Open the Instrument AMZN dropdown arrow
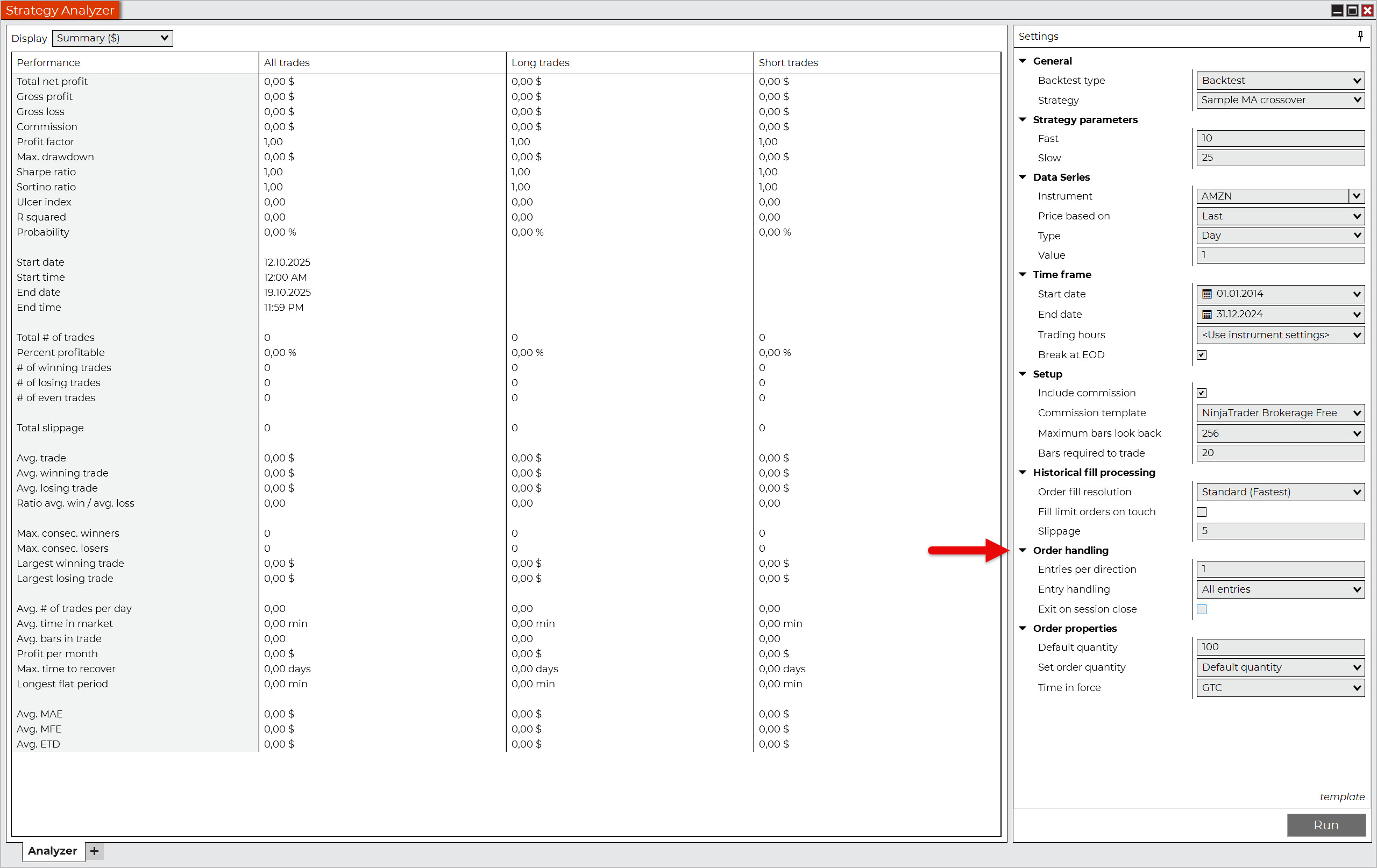This screenshot has height=868, width=1377. coord(1357,196)
